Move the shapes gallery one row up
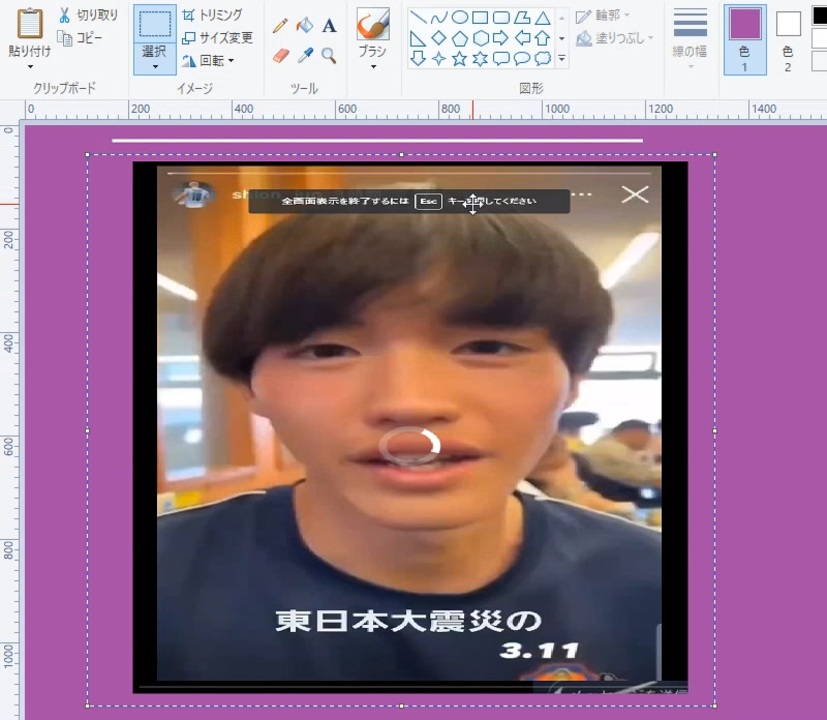Image resolution: width=827 pixels, height=720 pixels. point(562,18)
